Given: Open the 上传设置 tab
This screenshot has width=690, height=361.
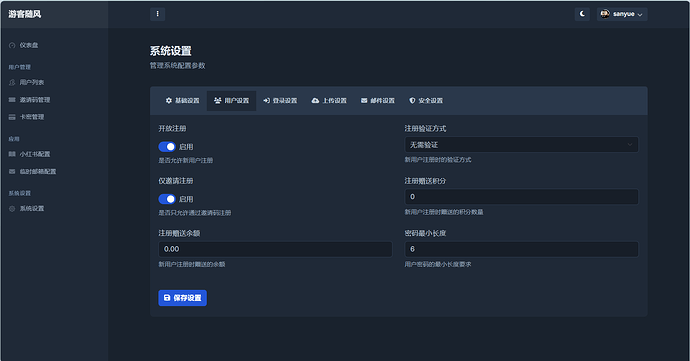Looking at the screenshot, I should [x=329, y=101].
